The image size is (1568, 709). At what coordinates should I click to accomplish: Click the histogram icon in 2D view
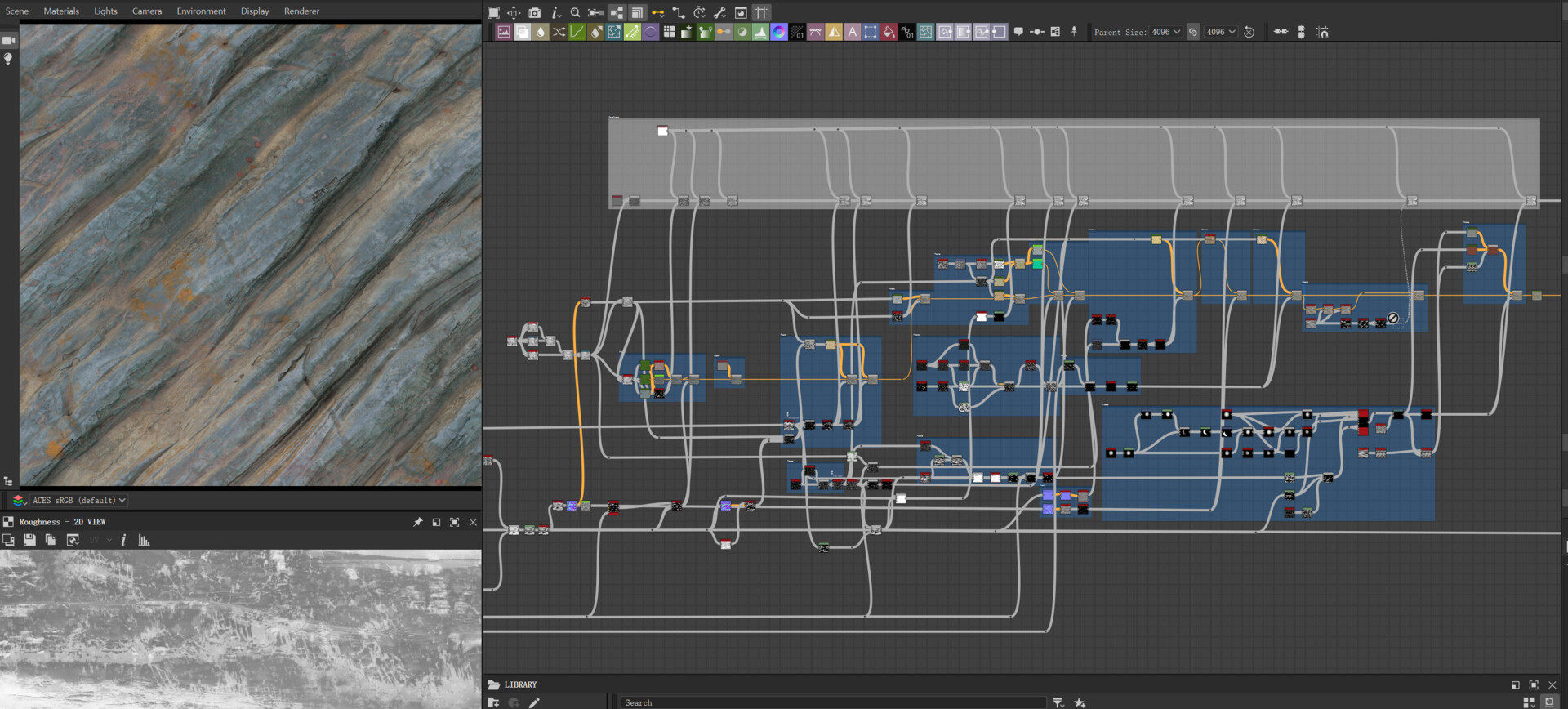point(145,540)
